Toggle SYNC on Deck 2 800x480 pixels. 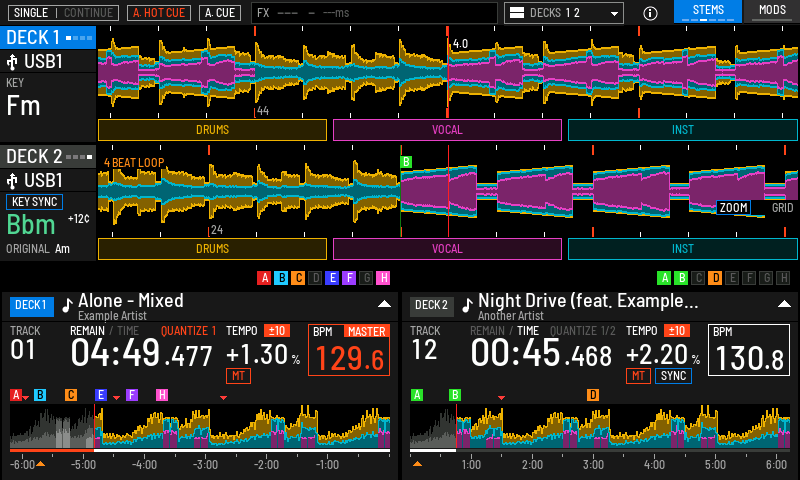[673, 376]
